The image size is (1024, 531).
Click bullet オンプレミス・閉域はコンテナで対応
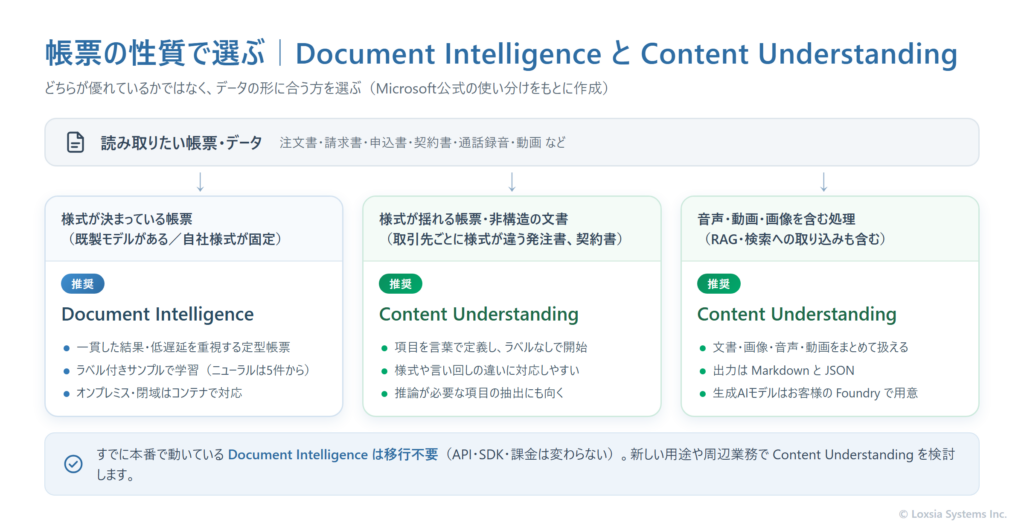[159, 393]
